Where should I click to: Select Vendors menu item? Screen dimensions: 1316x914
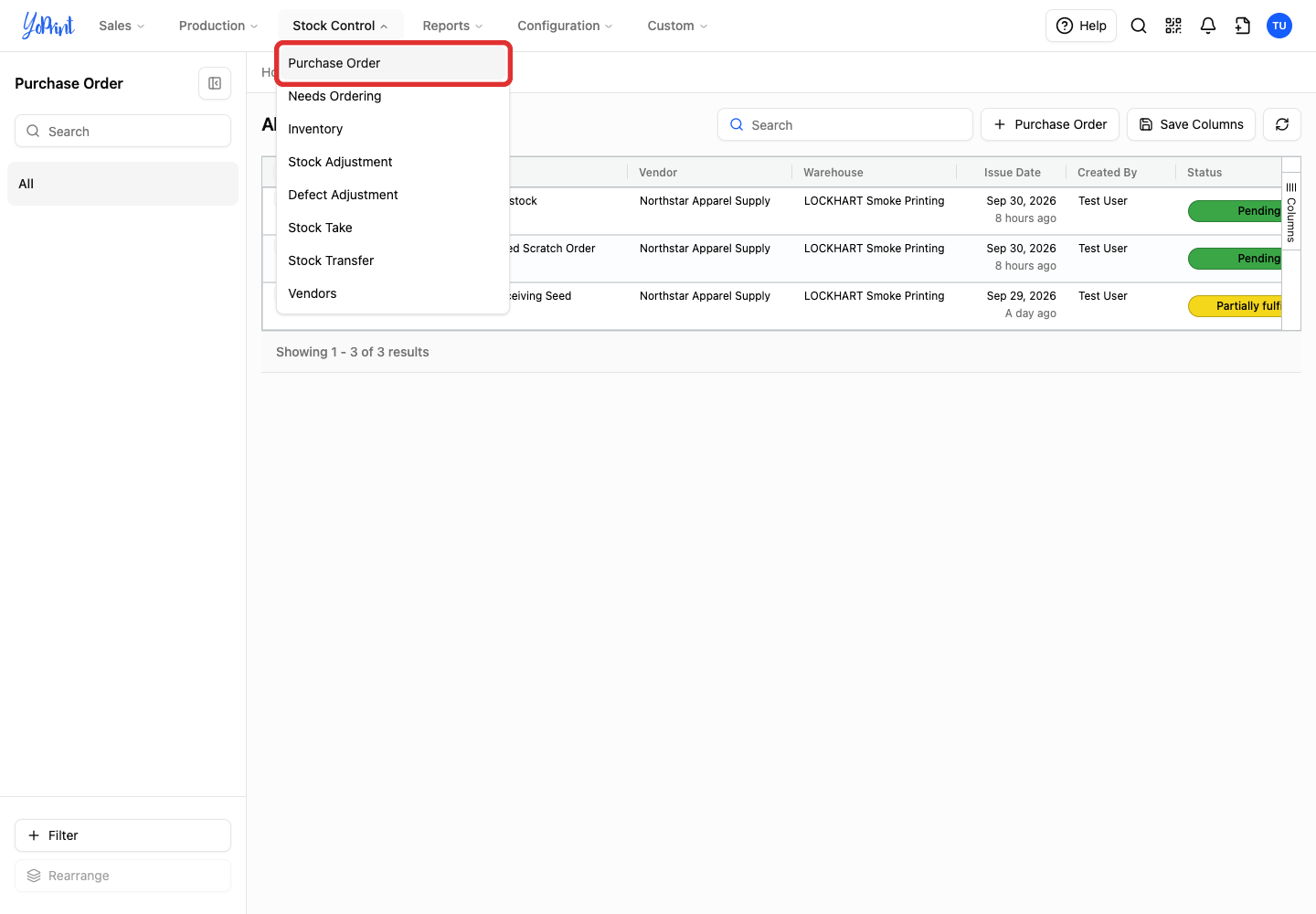[393, 293]
